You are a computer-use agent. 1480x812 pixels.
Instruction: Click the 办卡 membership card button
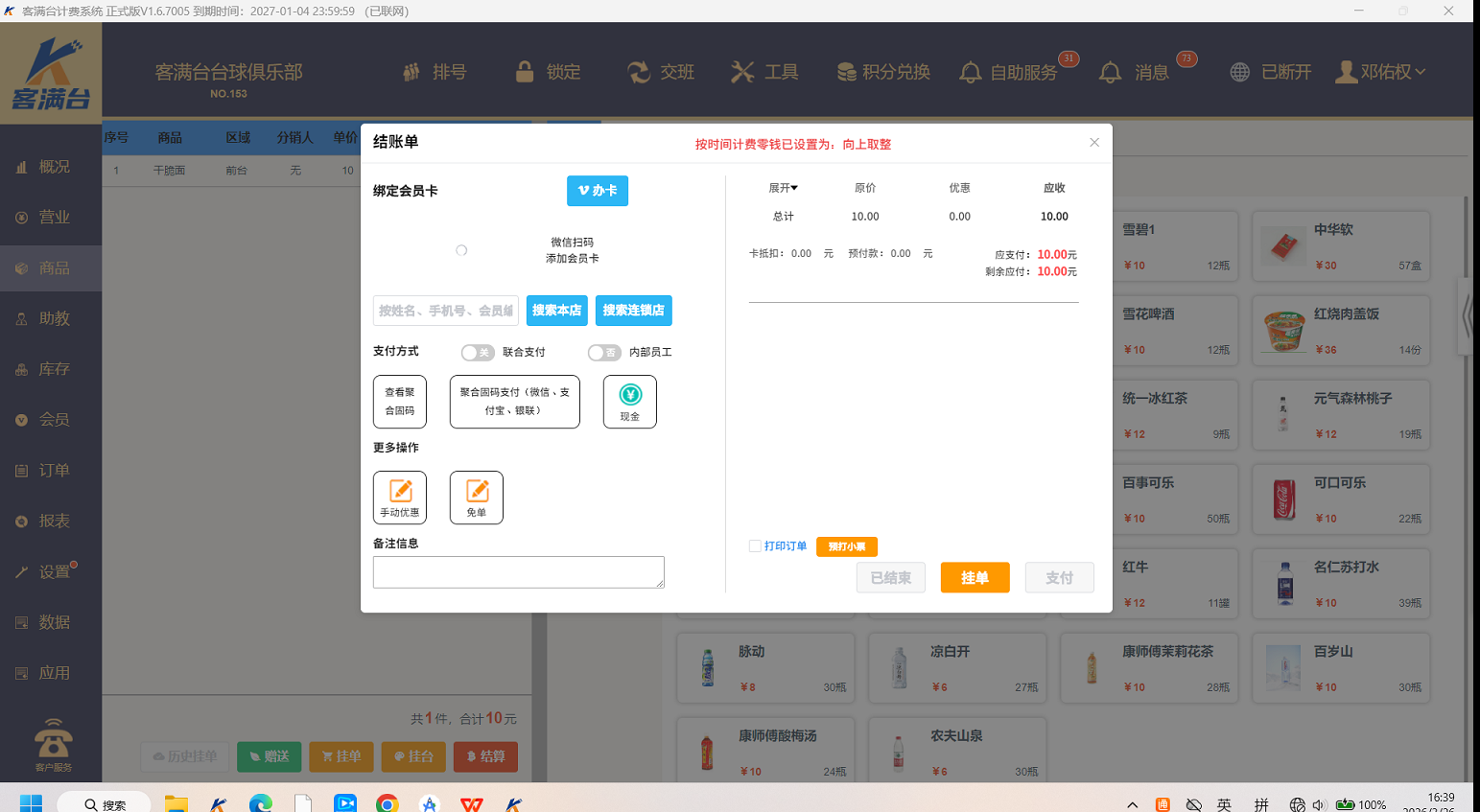click(597, 191)
